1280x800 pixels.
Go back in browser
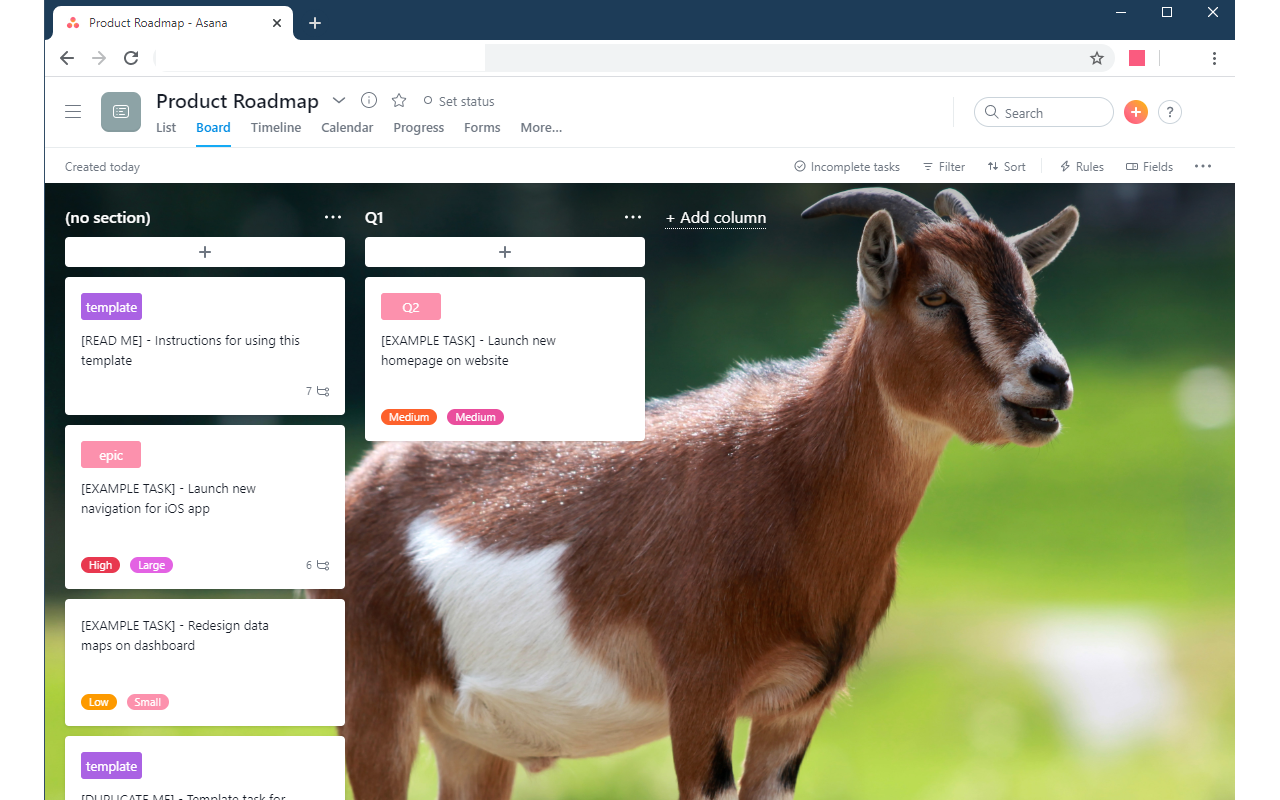(x=67, y=58)
